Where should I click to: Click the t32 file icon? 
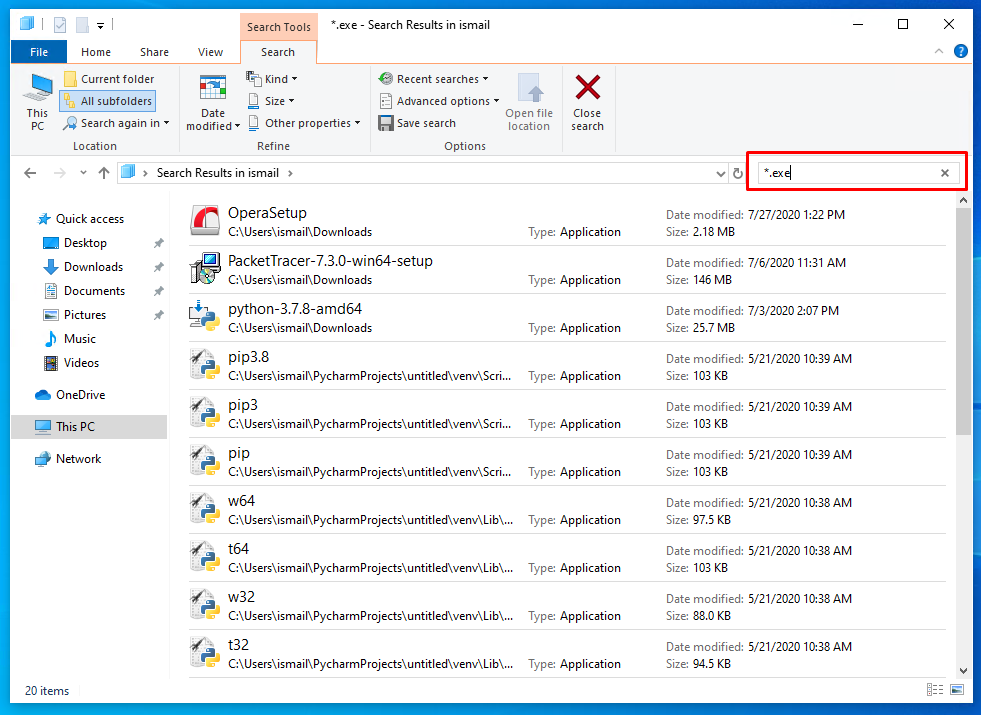(x=205, y=653)
